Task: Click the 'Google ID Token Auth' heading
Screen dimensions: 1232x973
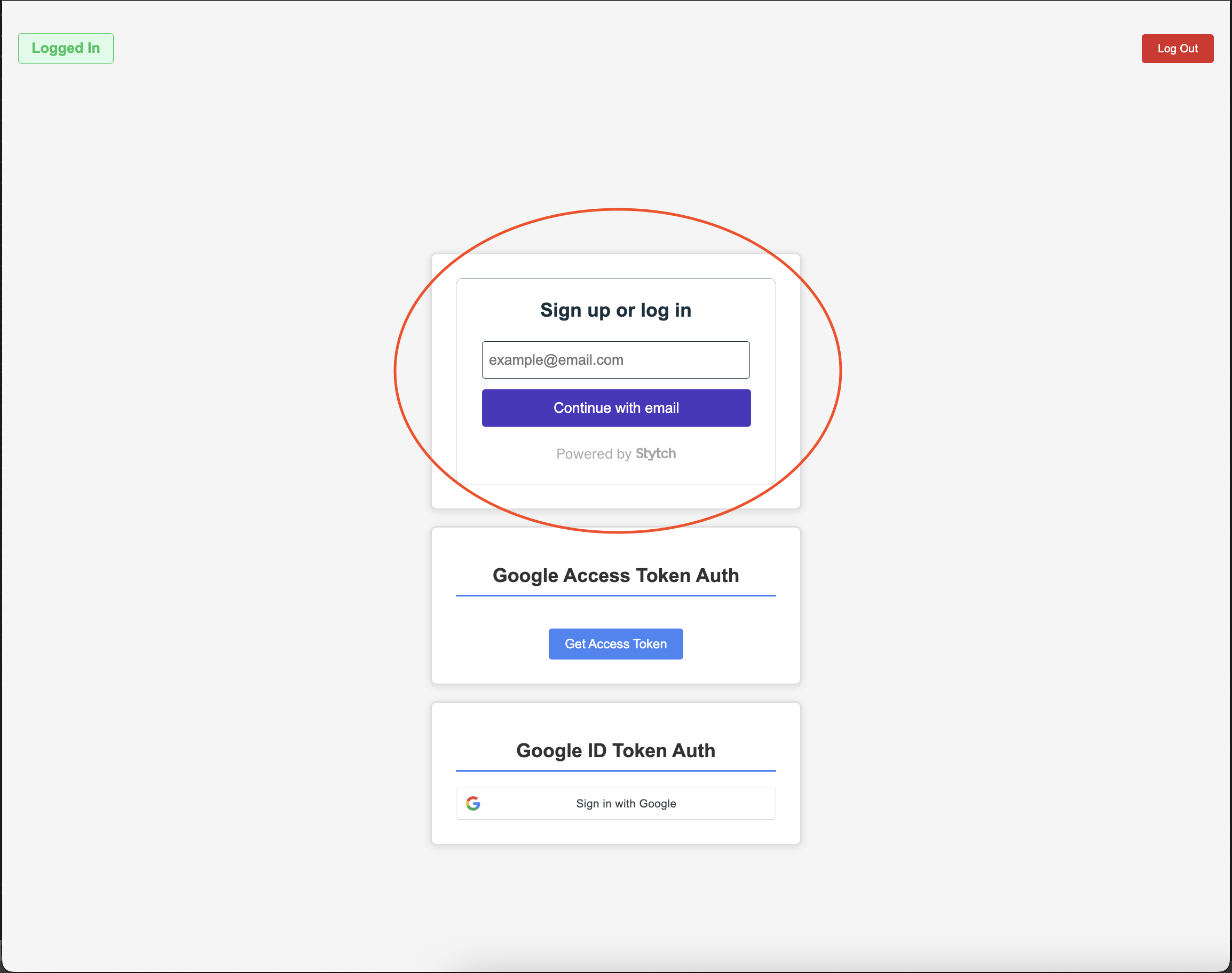Action: point(615,750)
